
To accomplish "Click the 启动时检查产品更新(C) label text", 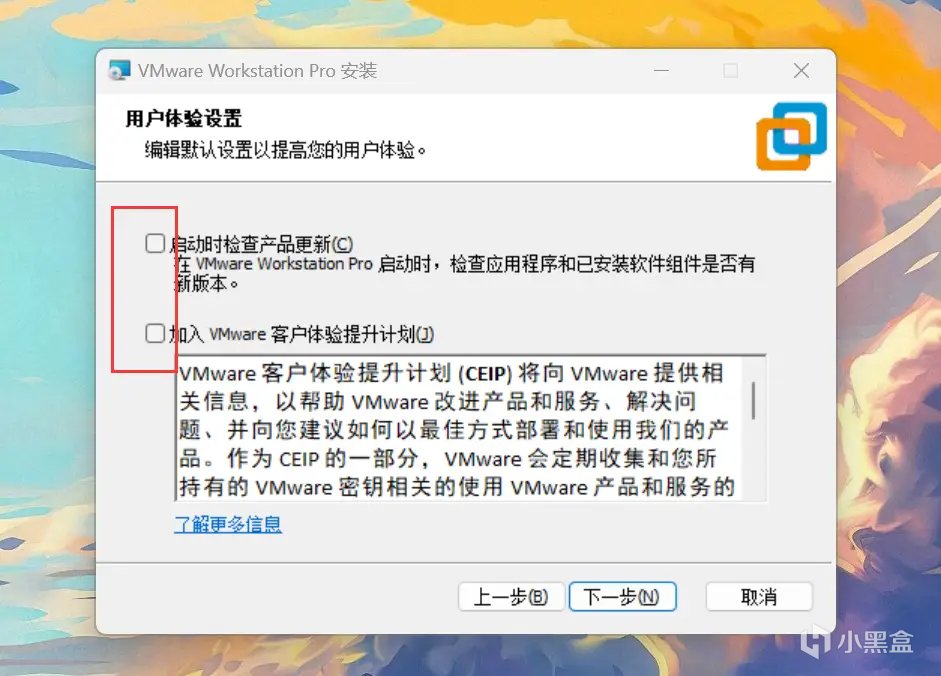I will (261, 244).
